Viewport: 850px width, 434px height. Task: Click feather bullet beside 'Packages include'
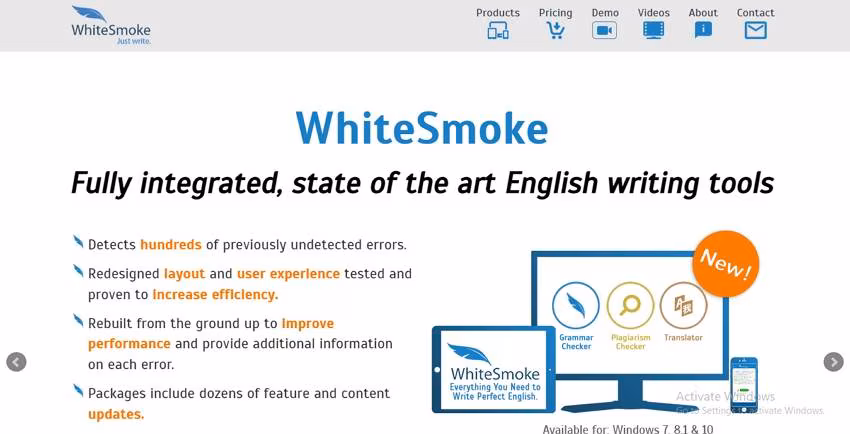[78, 390]
